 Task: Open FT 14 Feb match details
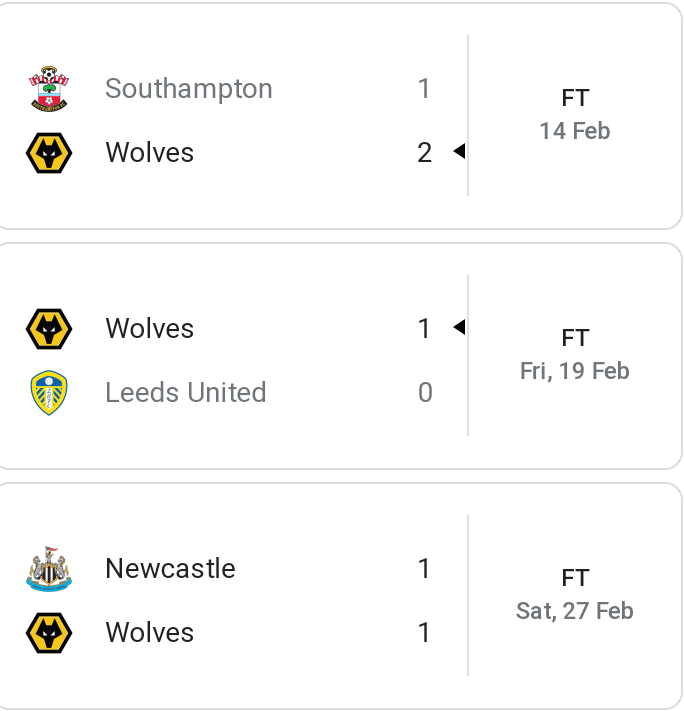tap(575, 115)
